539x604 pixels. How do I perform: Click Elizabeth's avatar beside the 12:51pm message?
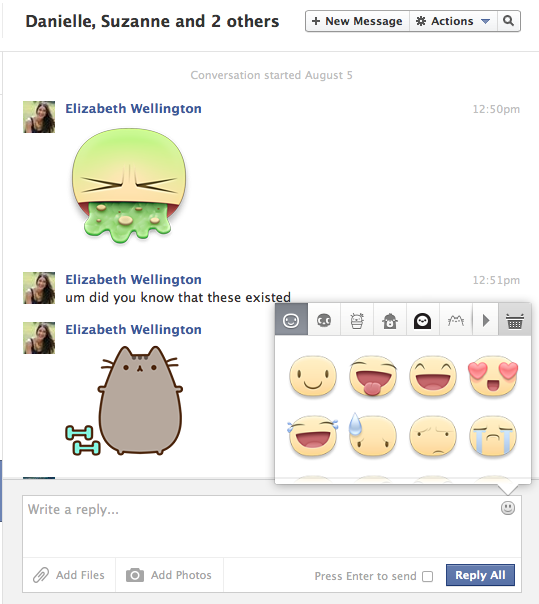click(39, 288)
